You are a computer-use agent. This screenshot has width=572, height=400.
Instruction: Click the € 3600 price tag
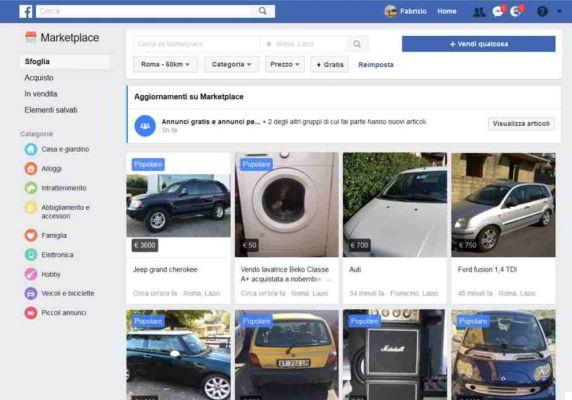(x=145, y=245)
